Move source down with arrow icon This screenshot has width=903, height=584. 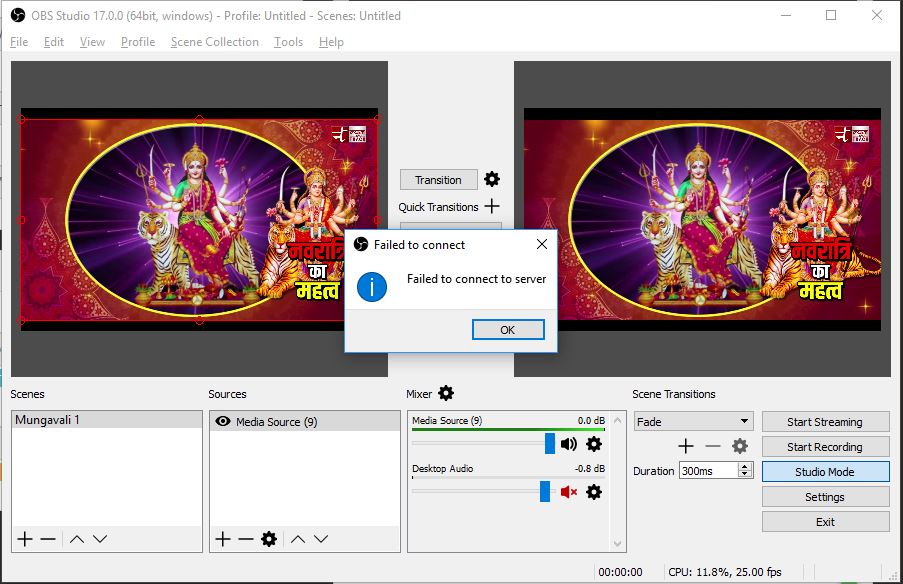click(321, 539)
